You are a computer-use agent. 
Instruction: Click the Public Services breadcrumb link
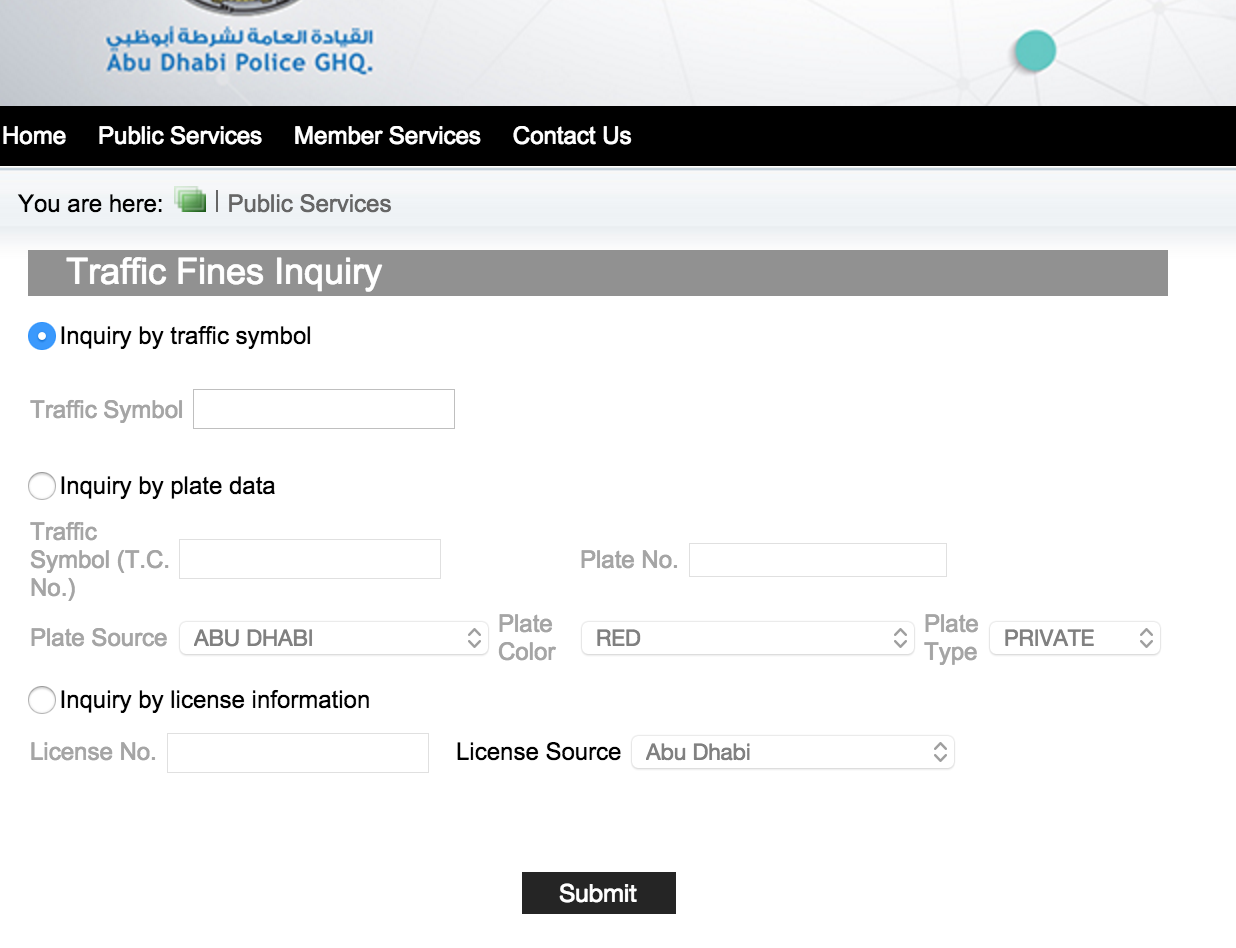pyautogui.click(x=308, y=203)
